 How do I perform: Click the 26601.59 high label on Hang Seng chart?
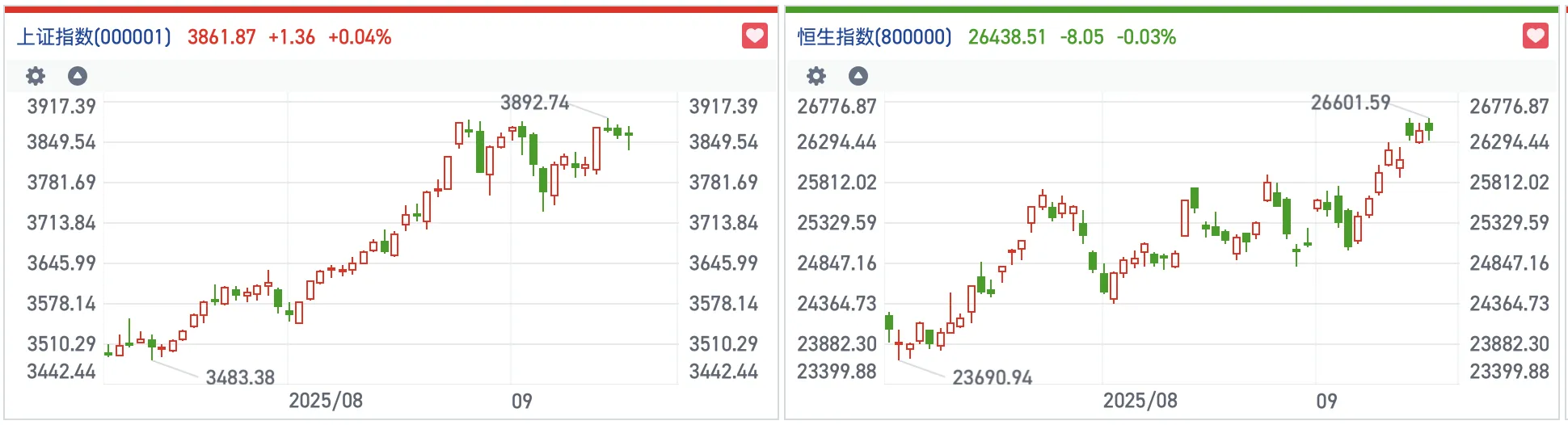coord(1350,103)
